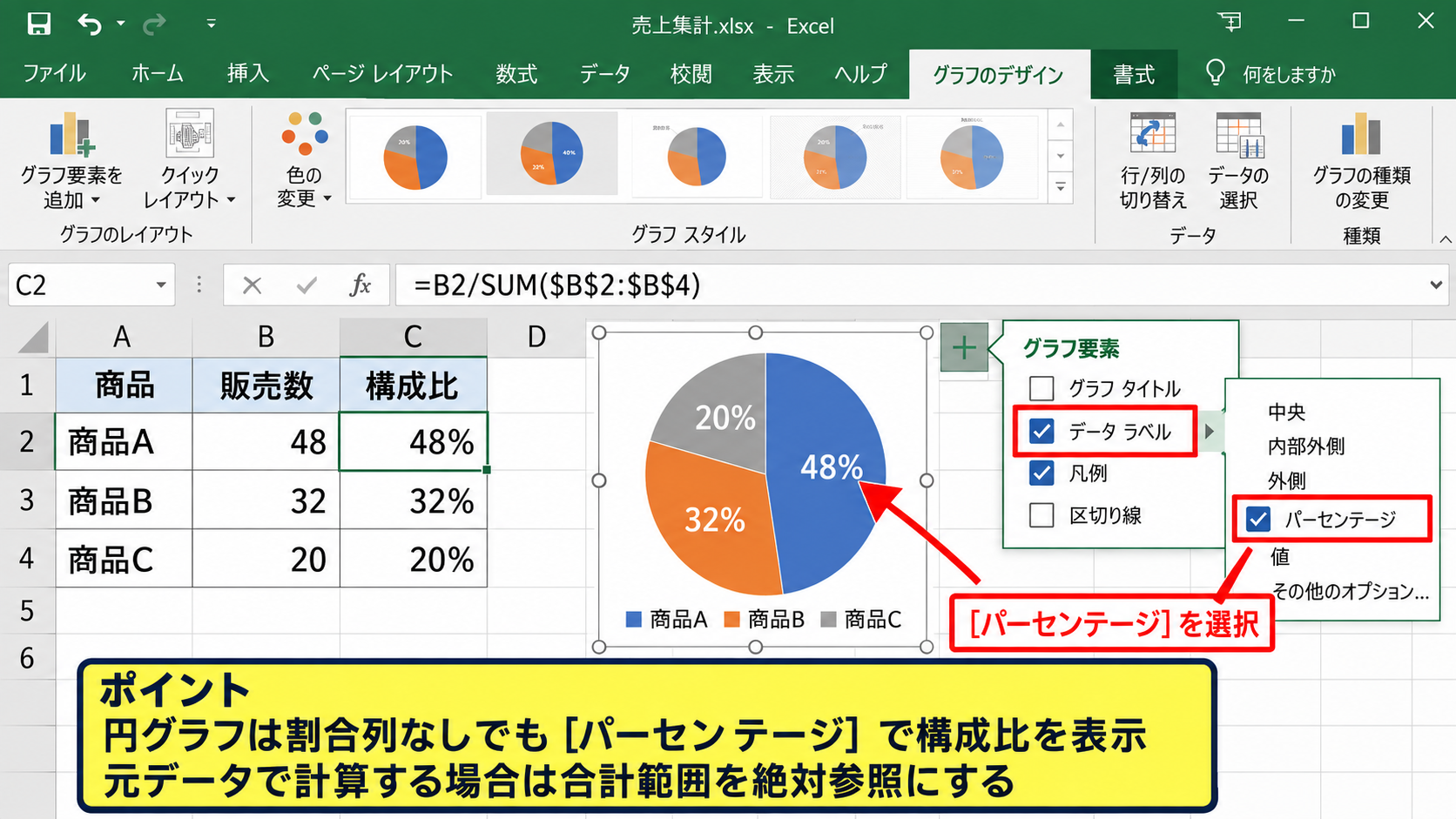Click Select Data (データの選択) icon
1456x819 pixels.
[x=1238, y=161]
